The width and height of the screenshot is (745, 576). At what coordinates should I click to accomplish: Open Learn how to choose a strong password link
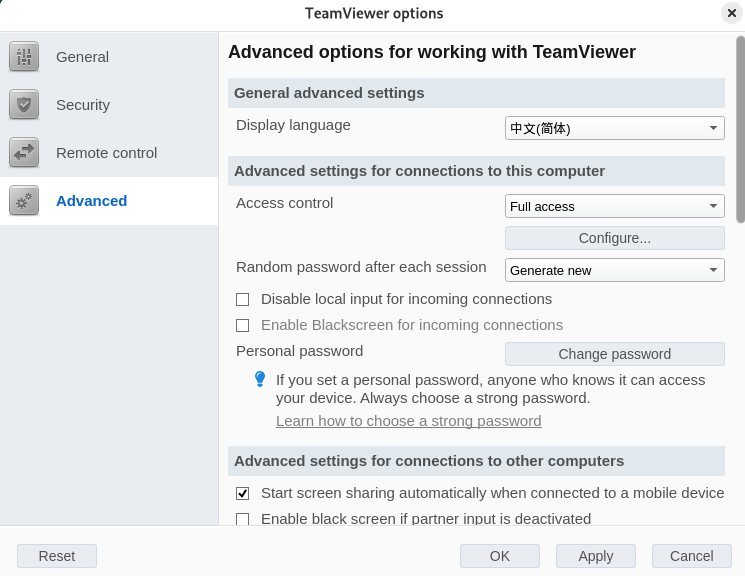pyautogui.click(x=408, y=421)
